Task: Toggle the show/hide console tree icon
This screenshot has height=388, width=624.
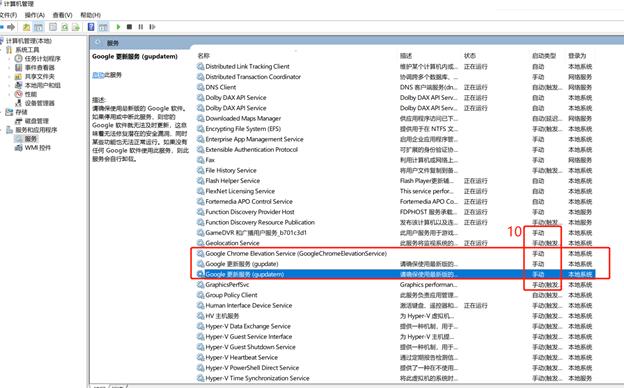Action: 39,27
